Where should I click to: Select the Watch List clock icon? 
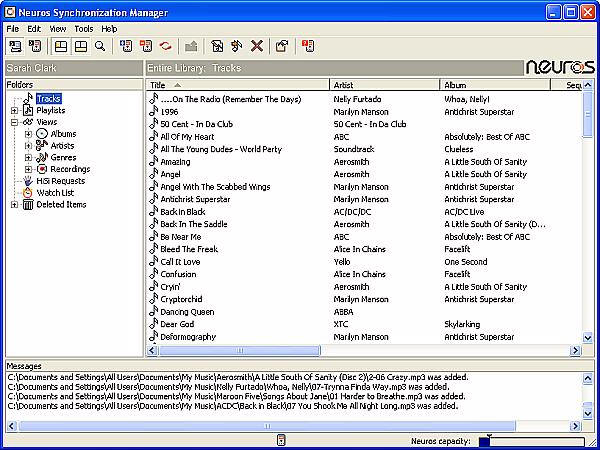click(x=27, y=192)
